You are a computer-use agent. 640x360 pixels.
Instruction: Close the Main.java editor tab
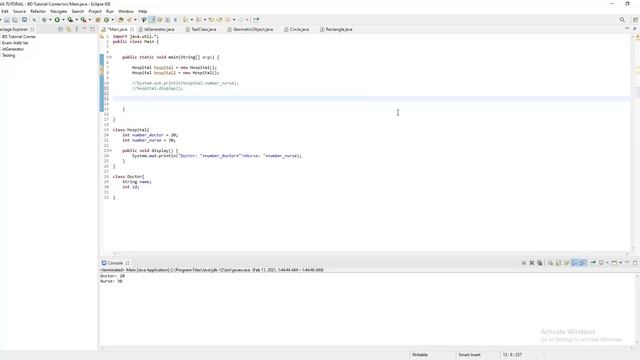132,29
